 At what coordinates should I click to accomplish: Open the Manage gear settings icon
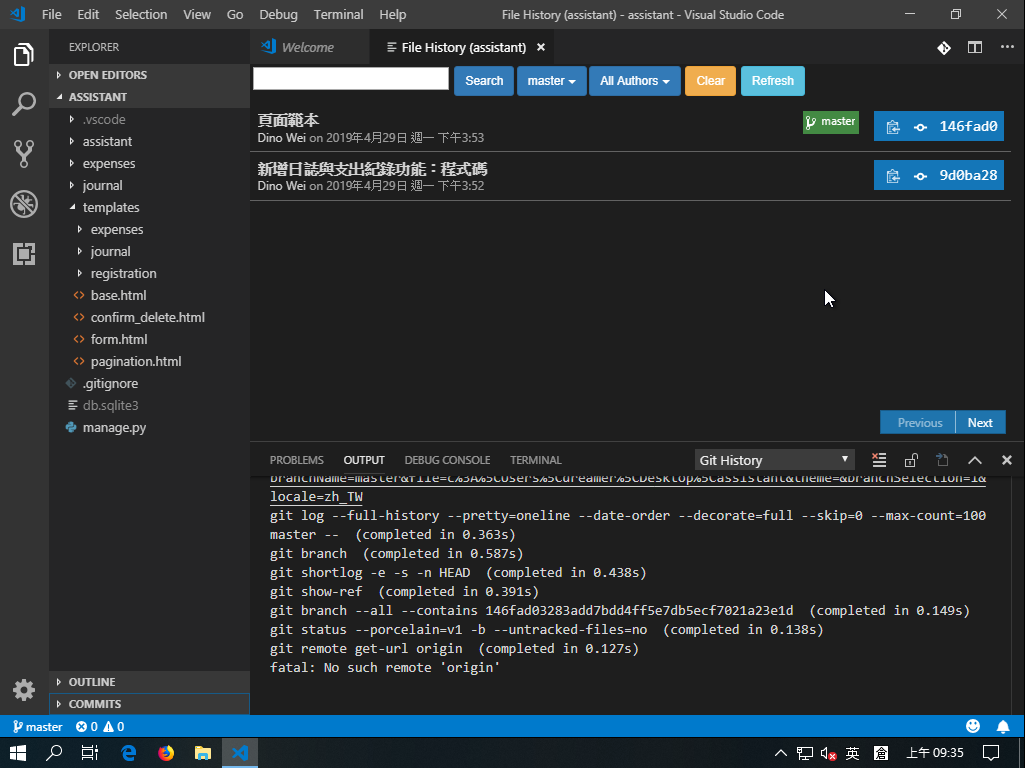pyautogui.click(x=24, y=690)
